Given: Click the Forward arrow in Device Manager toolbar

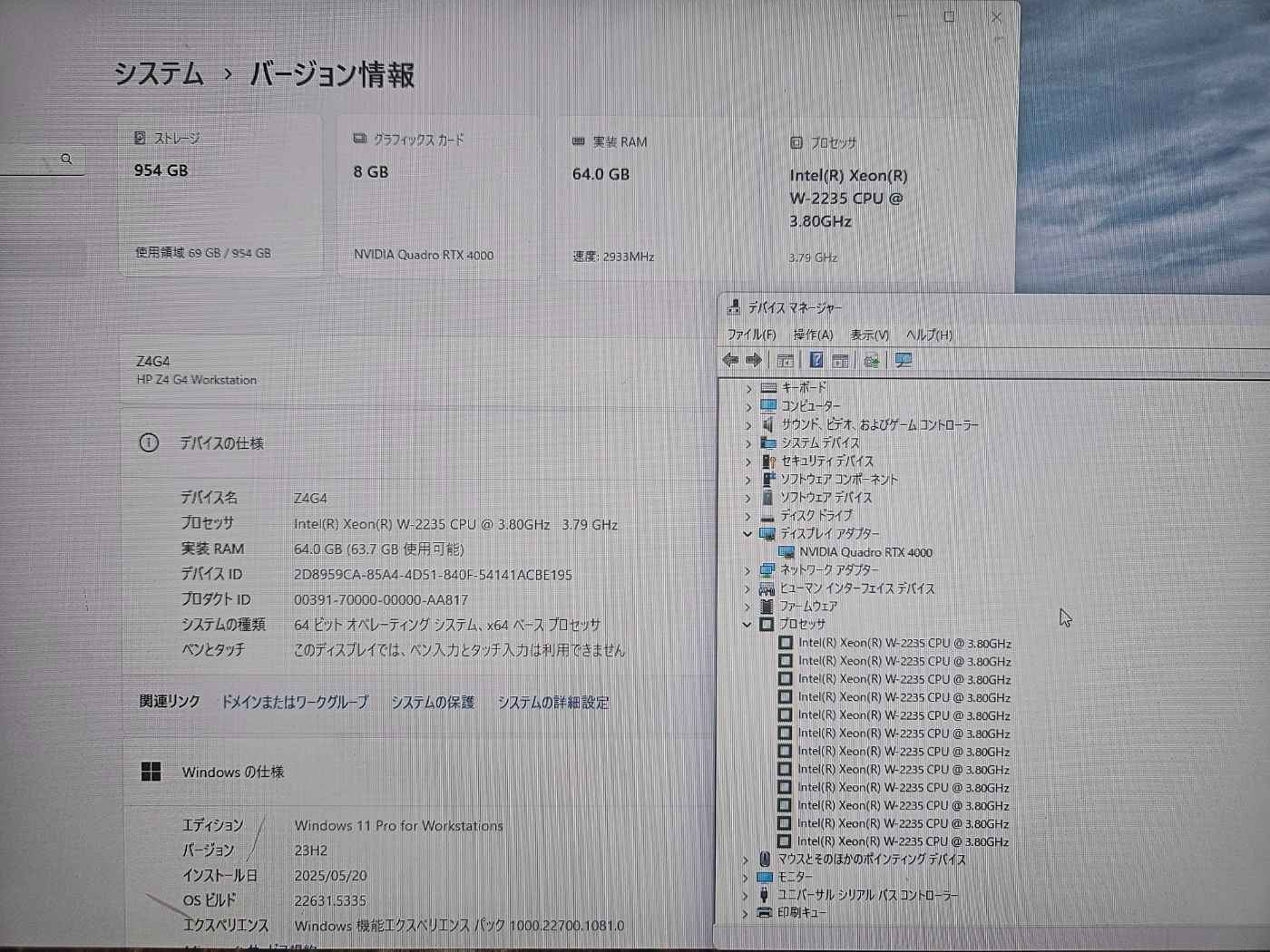Looking at the screenshot, I should 754,360.
